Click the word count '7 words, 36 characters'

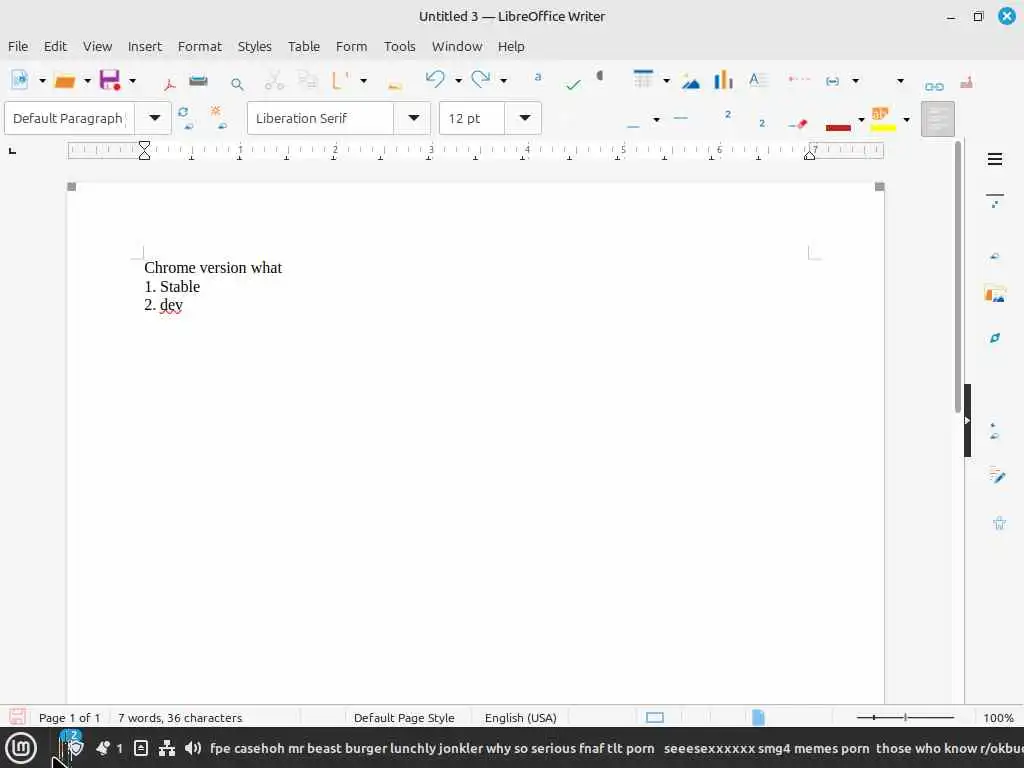(180, 718)
